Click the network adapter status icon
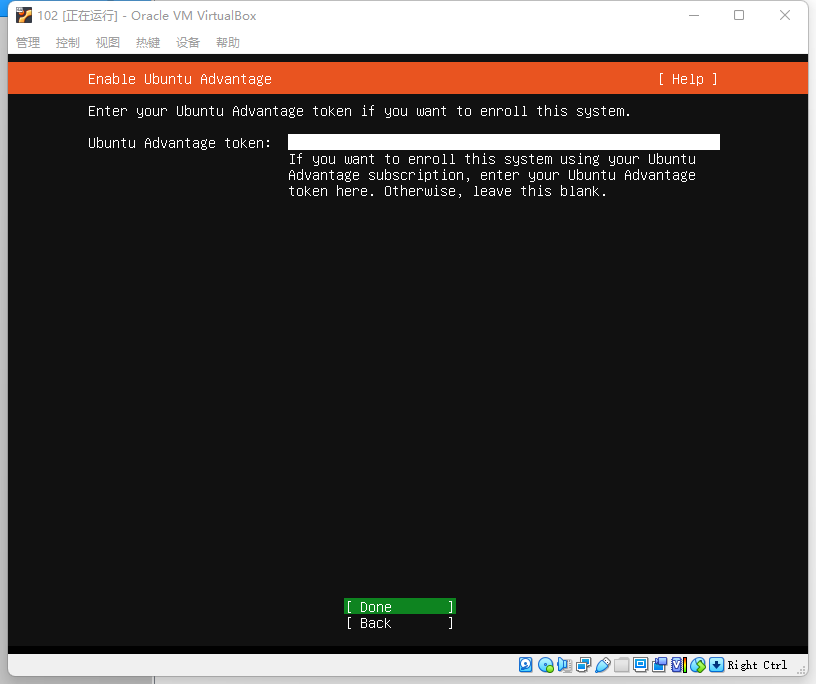This screenshot has width=816, height=684. click(584, 665)
